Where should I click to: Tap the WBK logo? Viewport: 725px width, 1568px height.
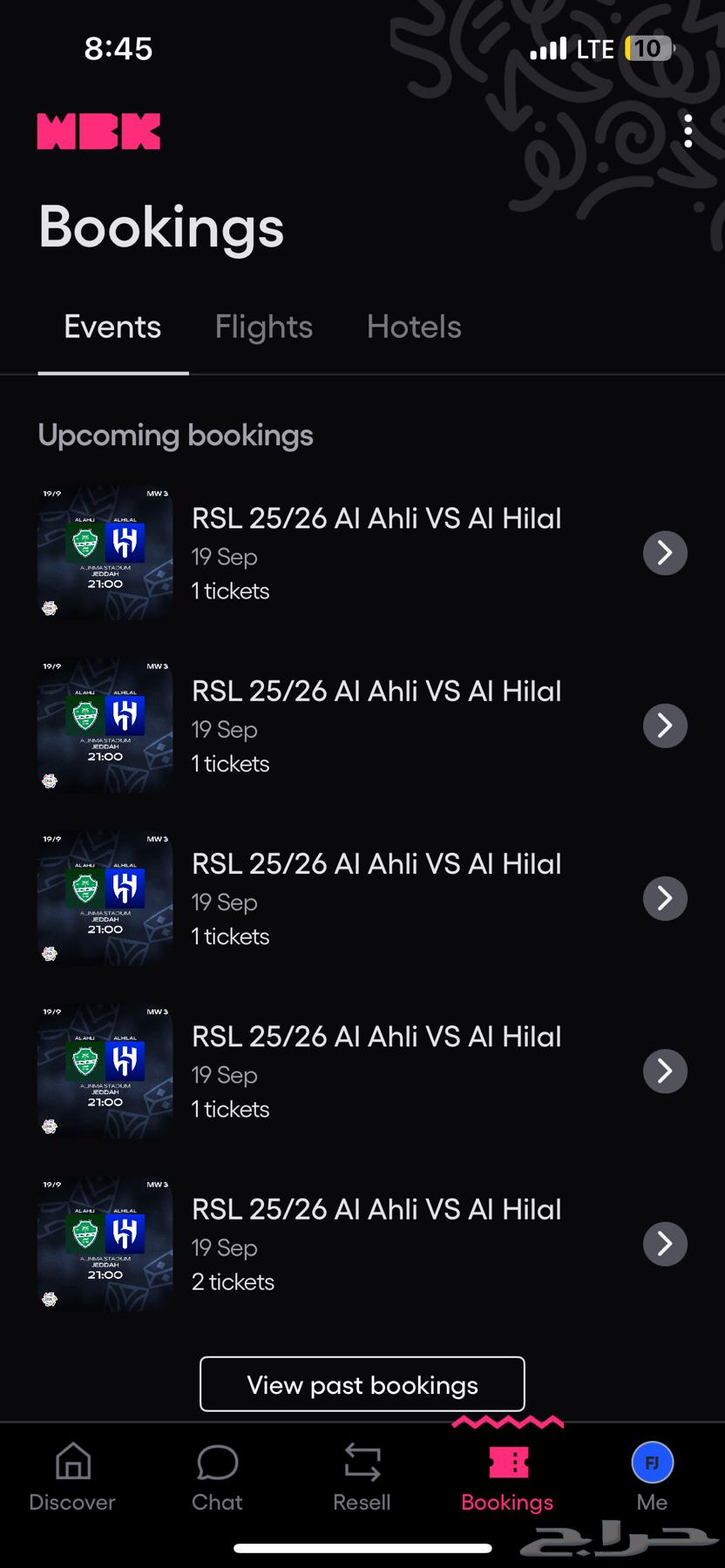point(98,131)
